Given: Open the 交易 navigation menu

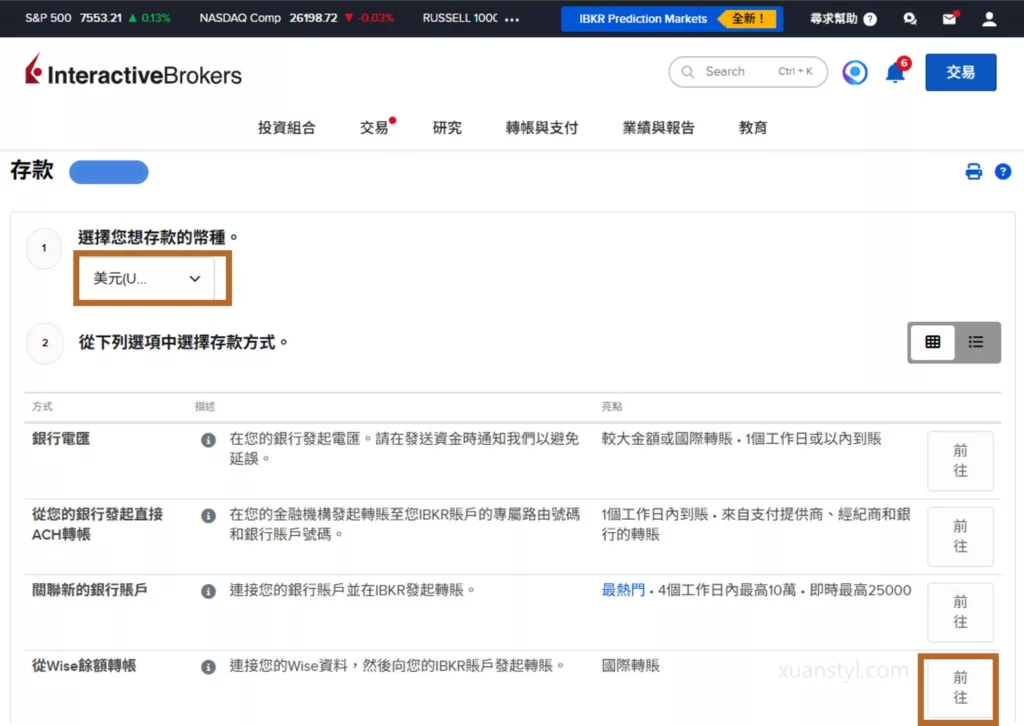Looking at the screenshot, I should (x=375, y=127).
